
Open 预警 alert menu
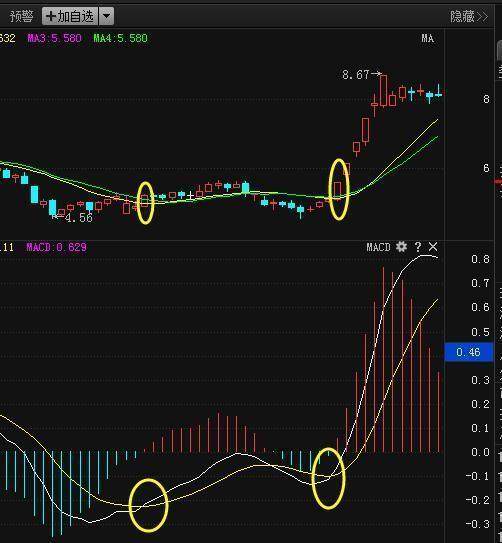[21, 16]
